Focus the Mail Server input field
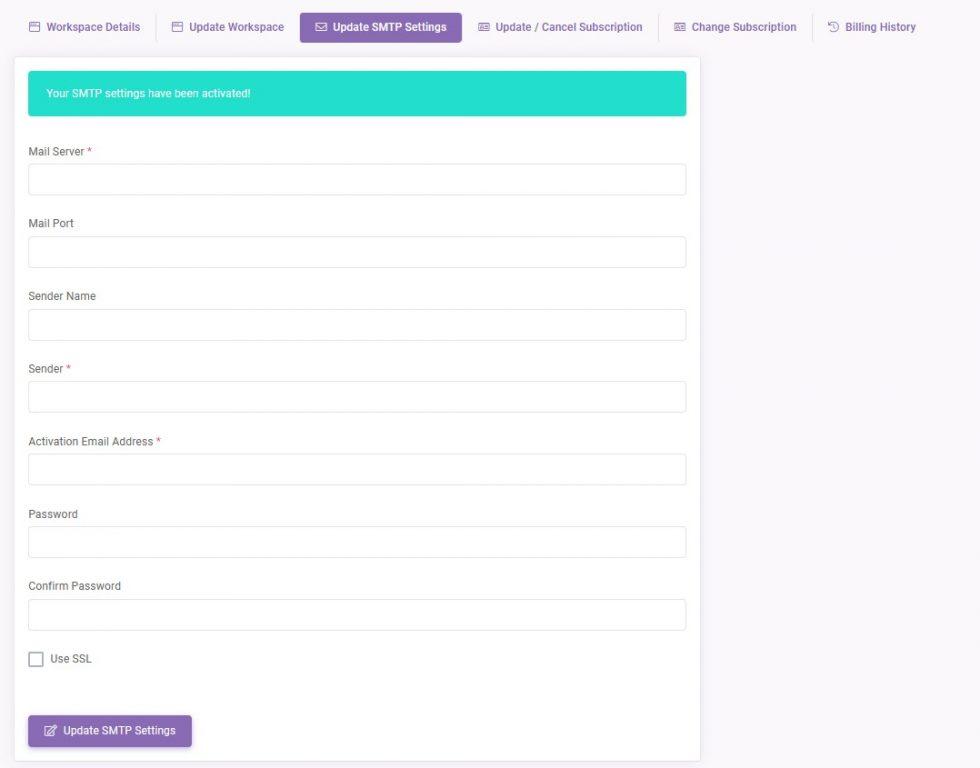The width and height of the screenshot is (980, 768). pos(357,180)
